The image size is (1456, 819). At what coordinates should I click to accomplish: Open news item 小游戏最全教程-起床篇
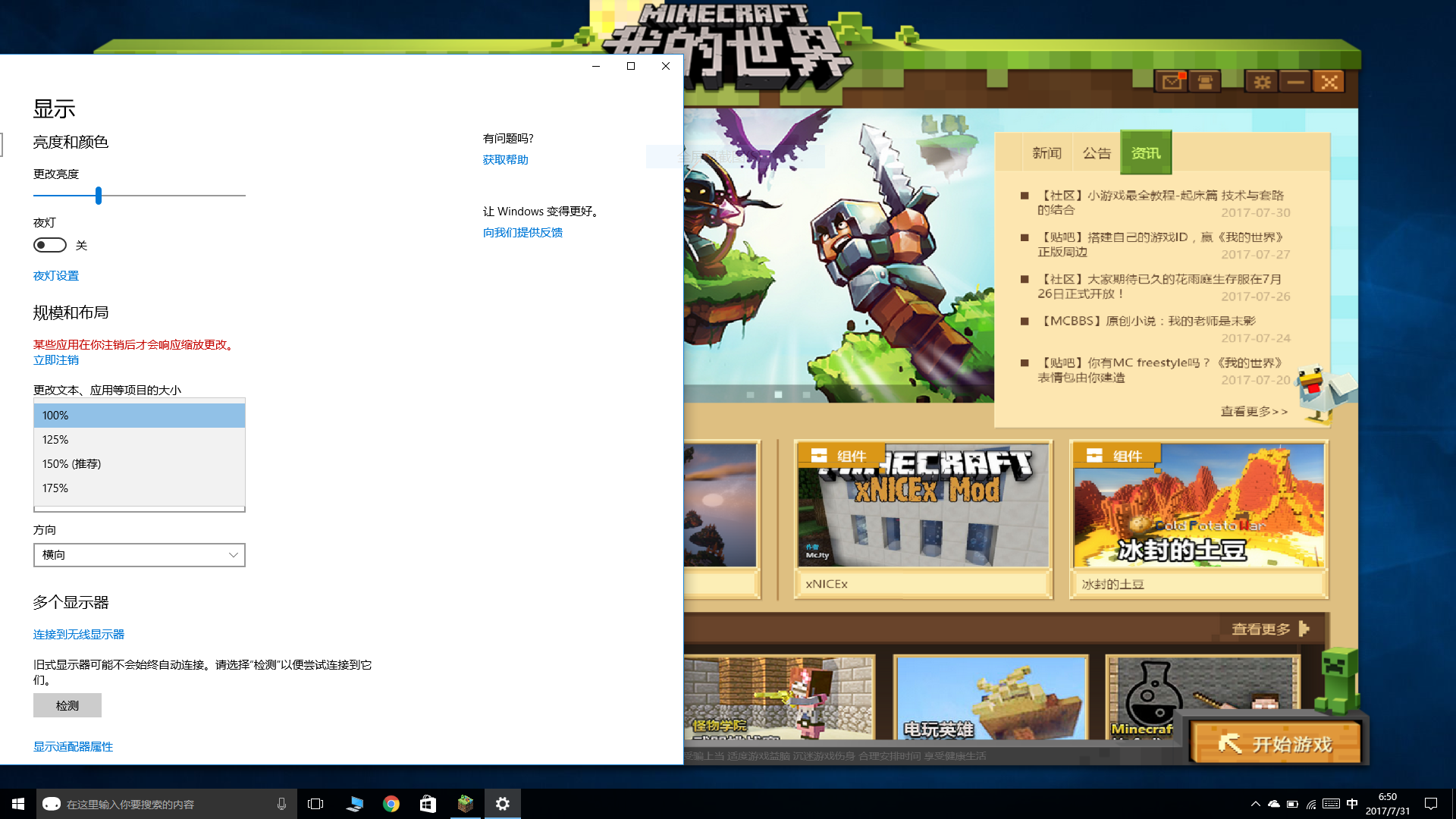coord(1160,202)
